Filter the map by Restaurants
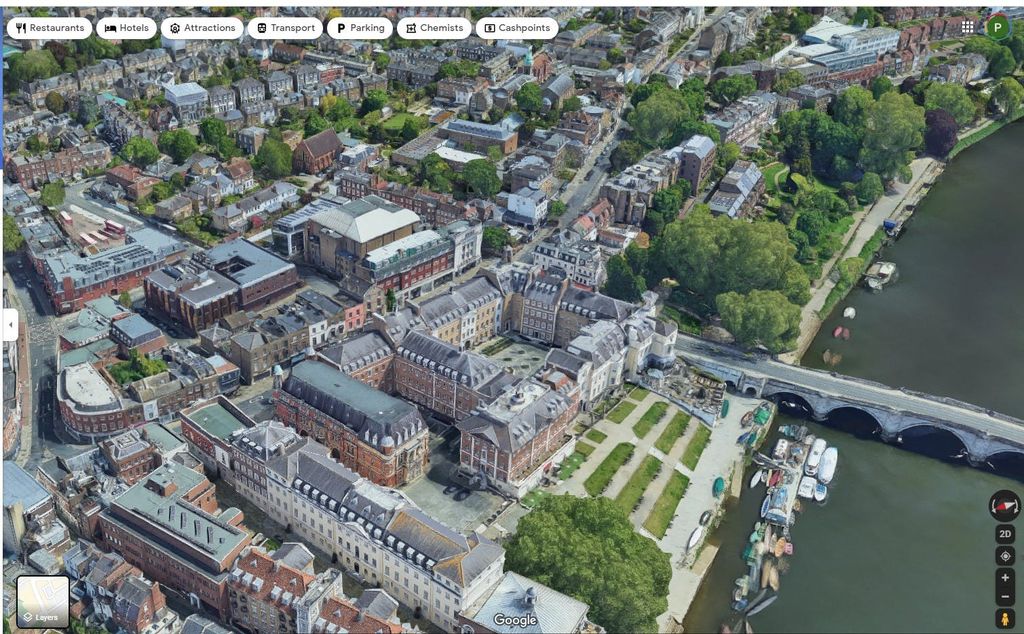 (x=49, y=28)
